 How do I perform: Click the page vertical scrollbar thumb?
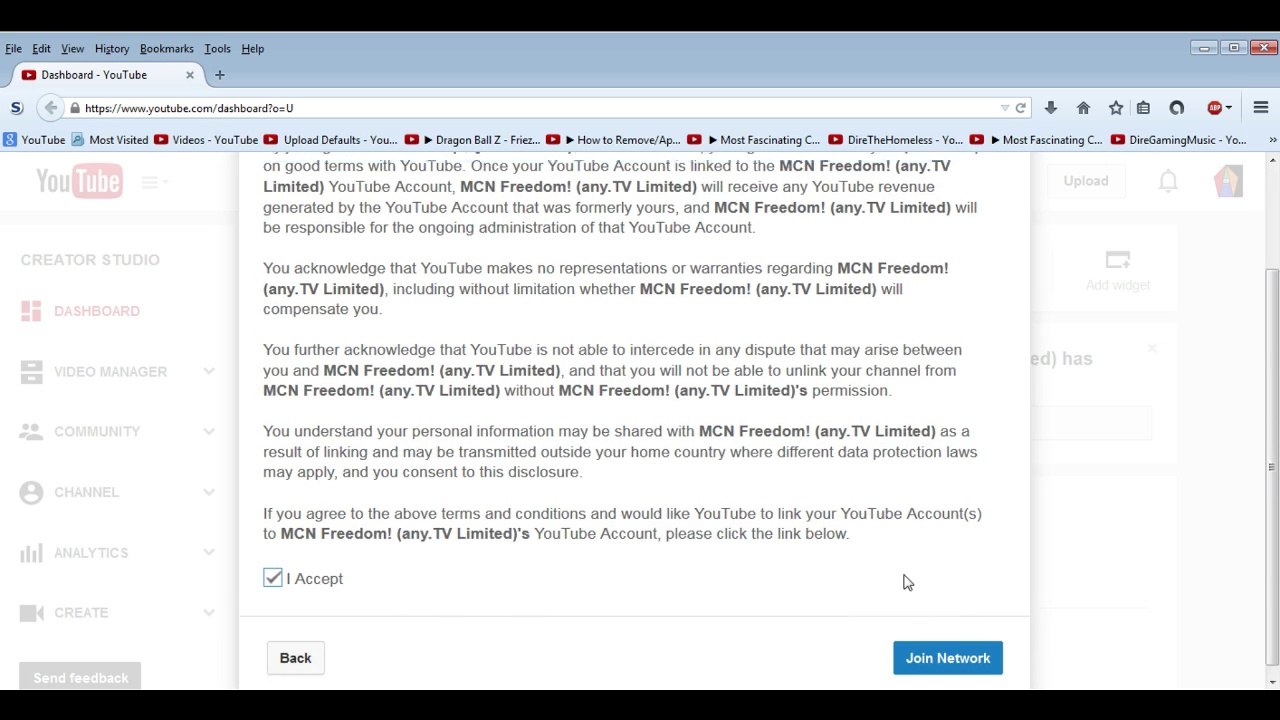1271,467
